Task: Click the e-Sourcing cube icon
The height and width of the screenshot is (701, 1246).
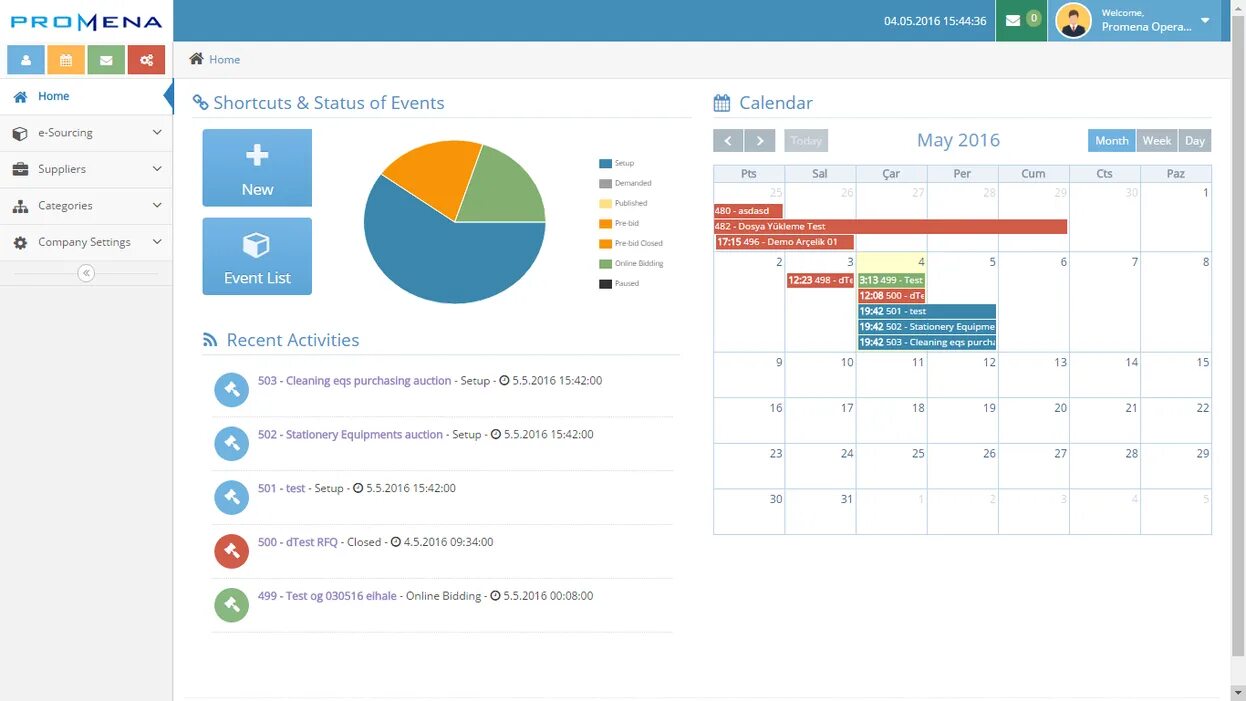Action: pyautogui.click(x=20, y=133)
